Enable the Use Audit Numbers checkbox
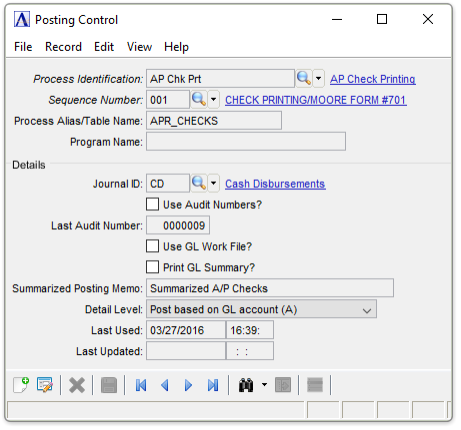Image resolution: width=461 pixels, height=430 pixels. [152, 204]
